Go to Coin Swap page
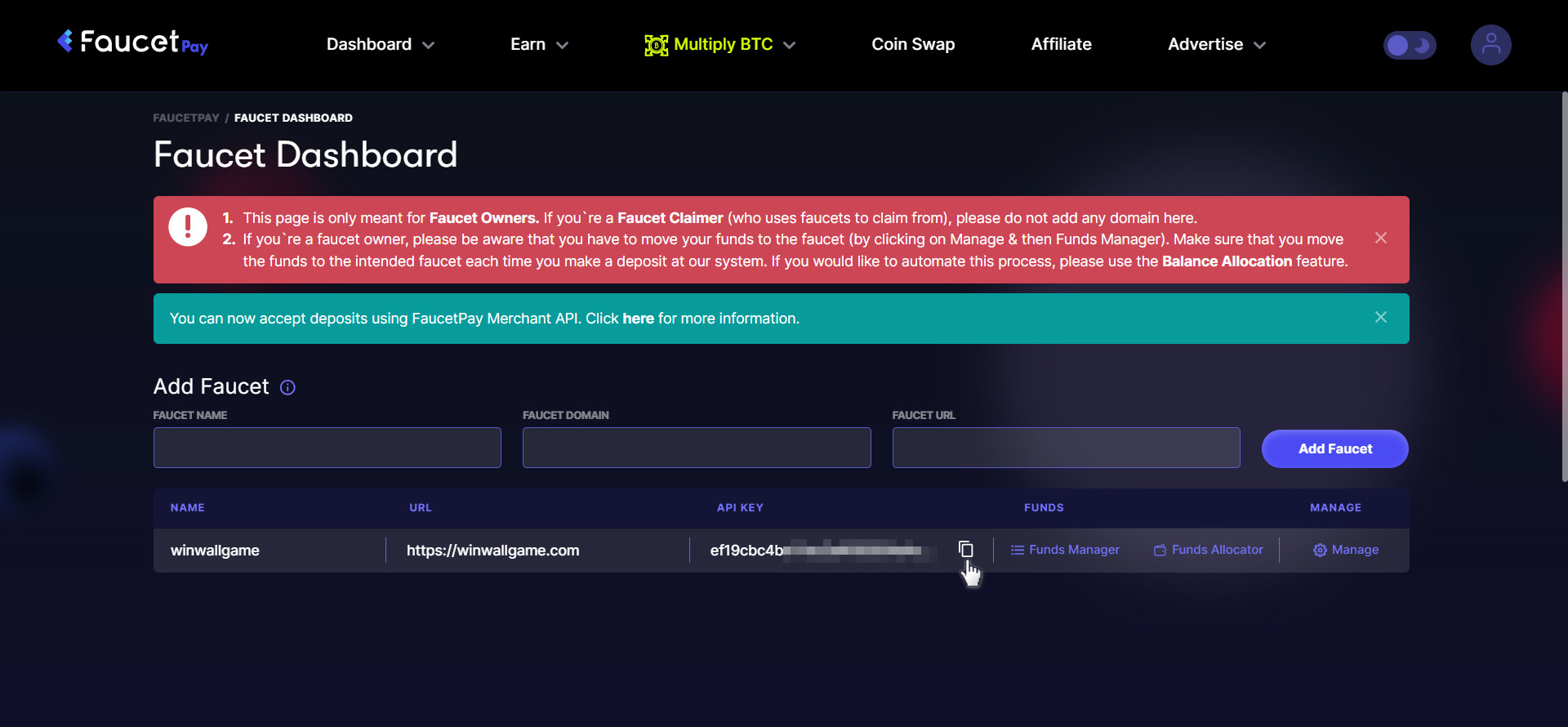The image size is (1568, 727). pyautogui.click(x=913, y=44)
